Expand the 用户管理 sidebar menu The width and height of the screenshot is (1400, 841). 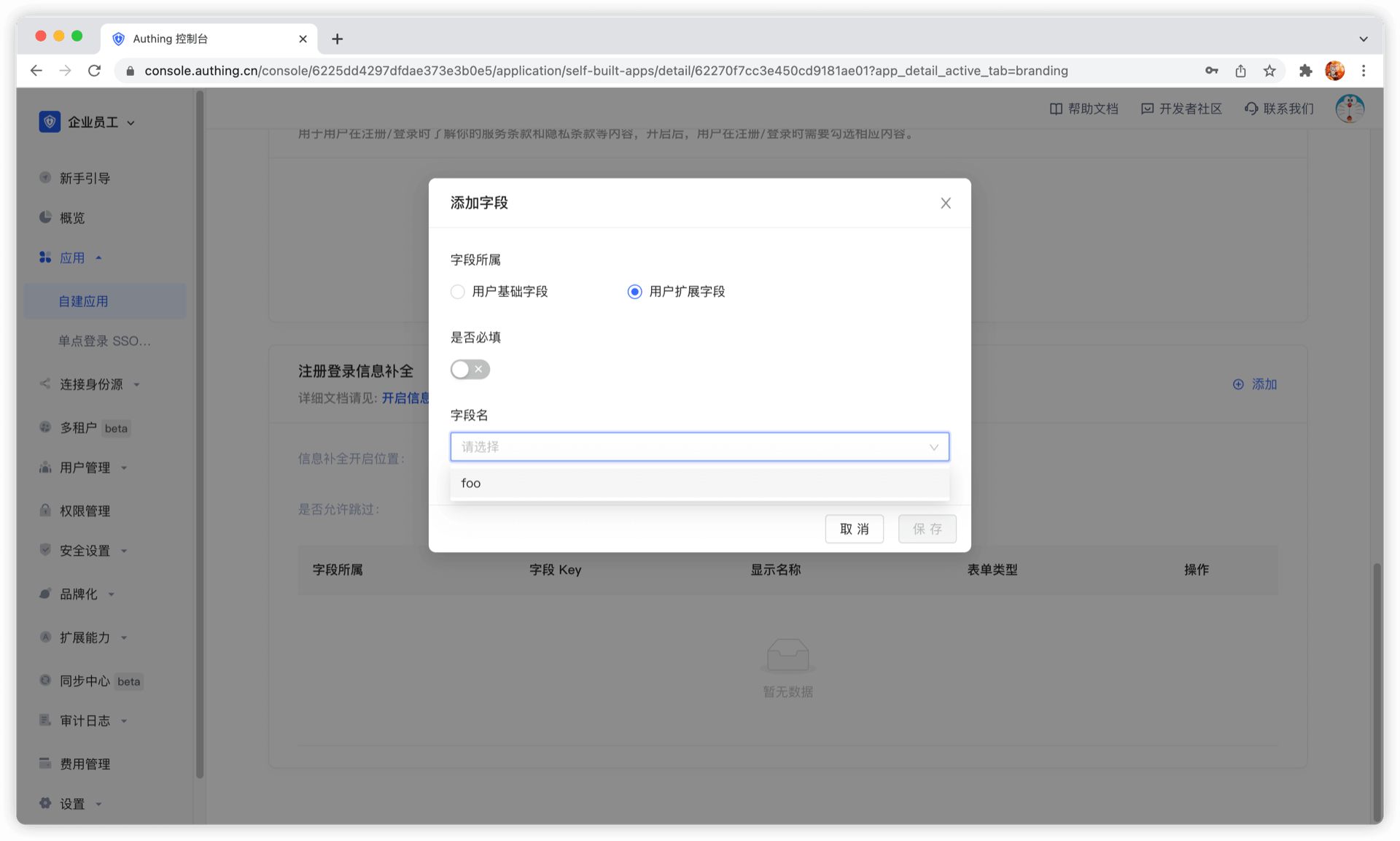[85, 468]
